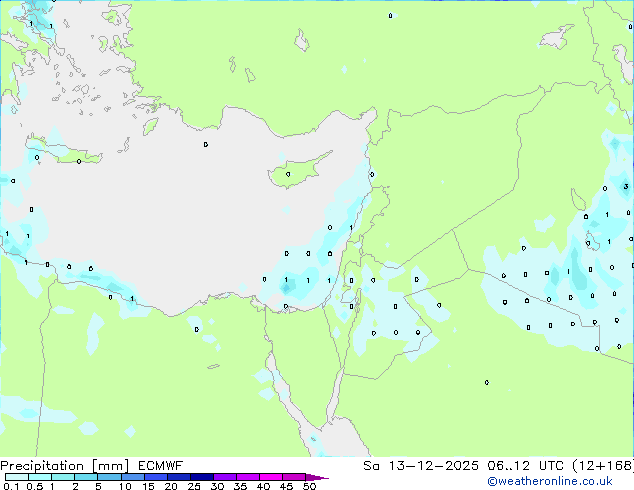Click the '35' legend label
The height and width of the screenshot is (490, 634).
pyautogui.click(x=240, y=486)
